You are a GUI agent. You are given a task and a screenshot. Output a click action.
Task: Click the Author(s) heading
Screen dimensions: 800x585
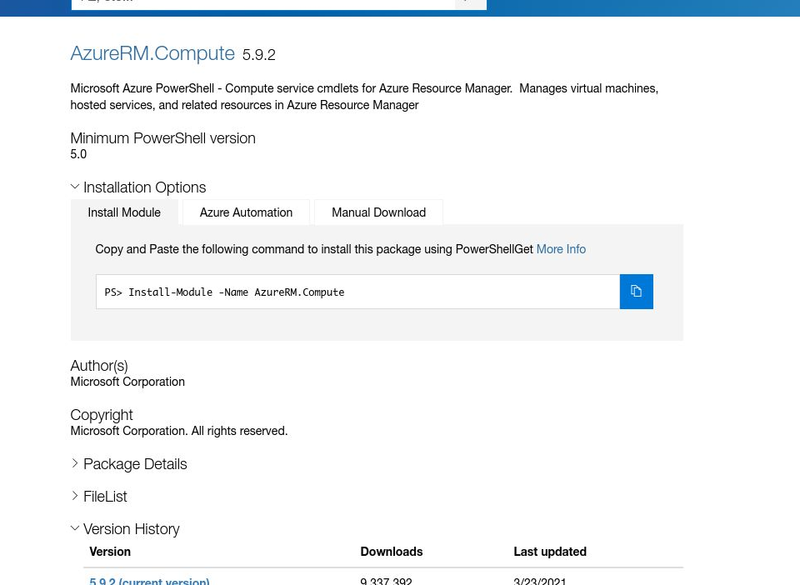tap(99, 366)
